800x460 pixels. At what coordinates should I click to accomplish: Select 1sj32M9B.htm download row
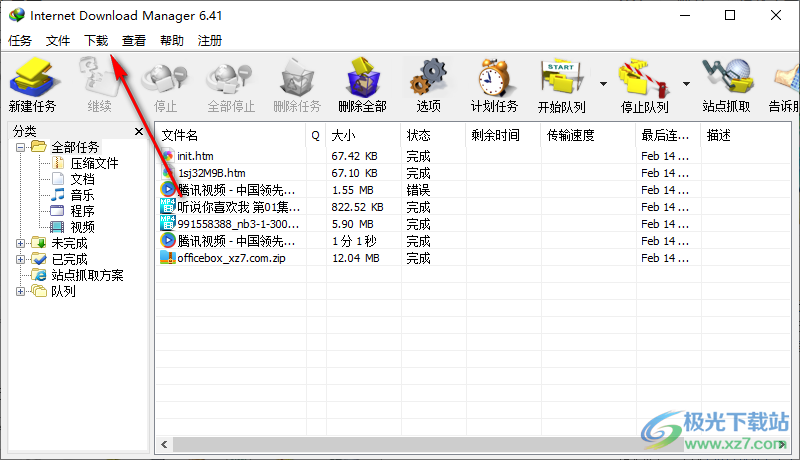473,173
